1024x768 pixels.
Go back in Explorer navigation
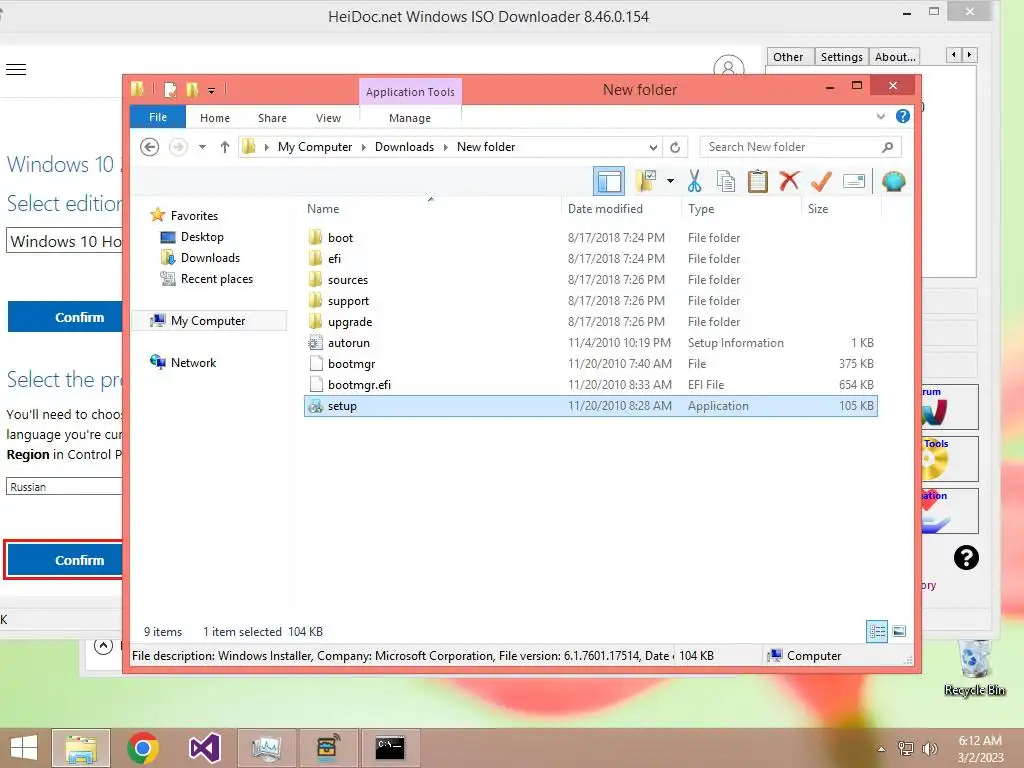pos(150,147)
